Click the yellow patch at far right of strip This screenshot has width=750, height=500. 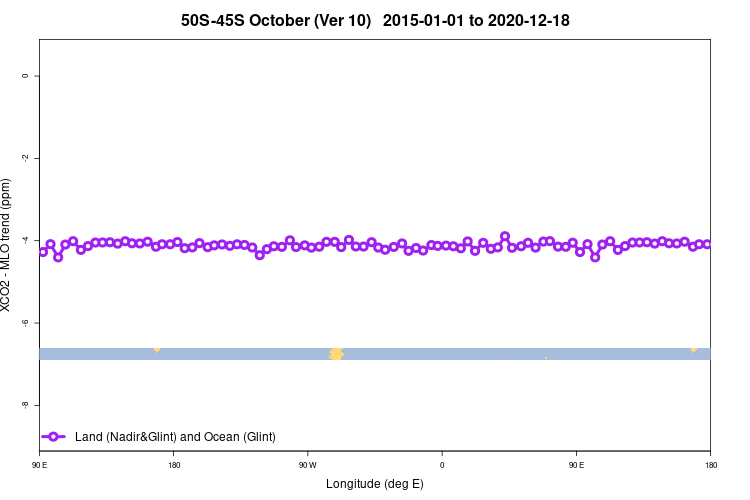point(694,350)
